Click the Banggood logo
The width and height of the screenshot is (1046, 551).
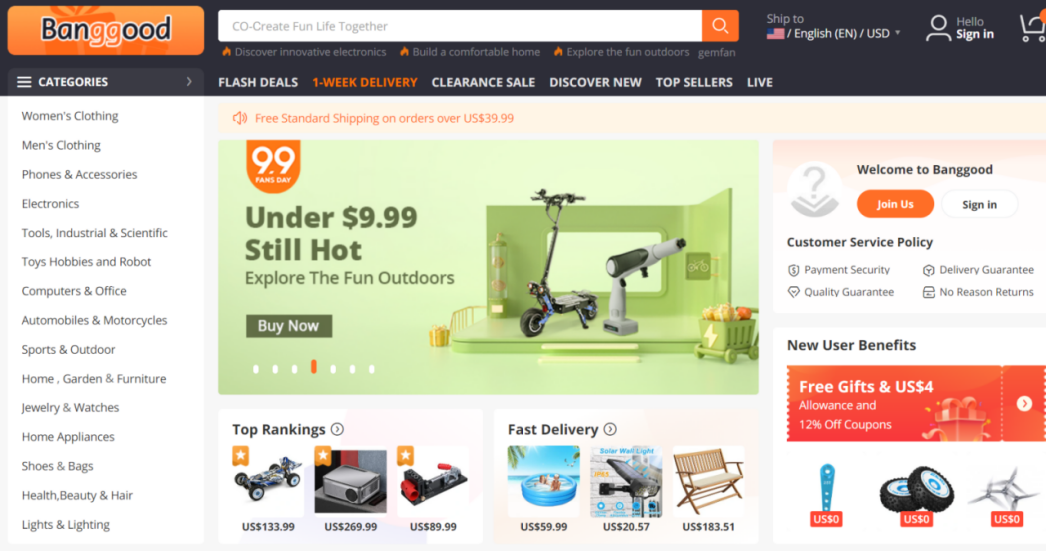pyautogui.click(x=105, y=31)
